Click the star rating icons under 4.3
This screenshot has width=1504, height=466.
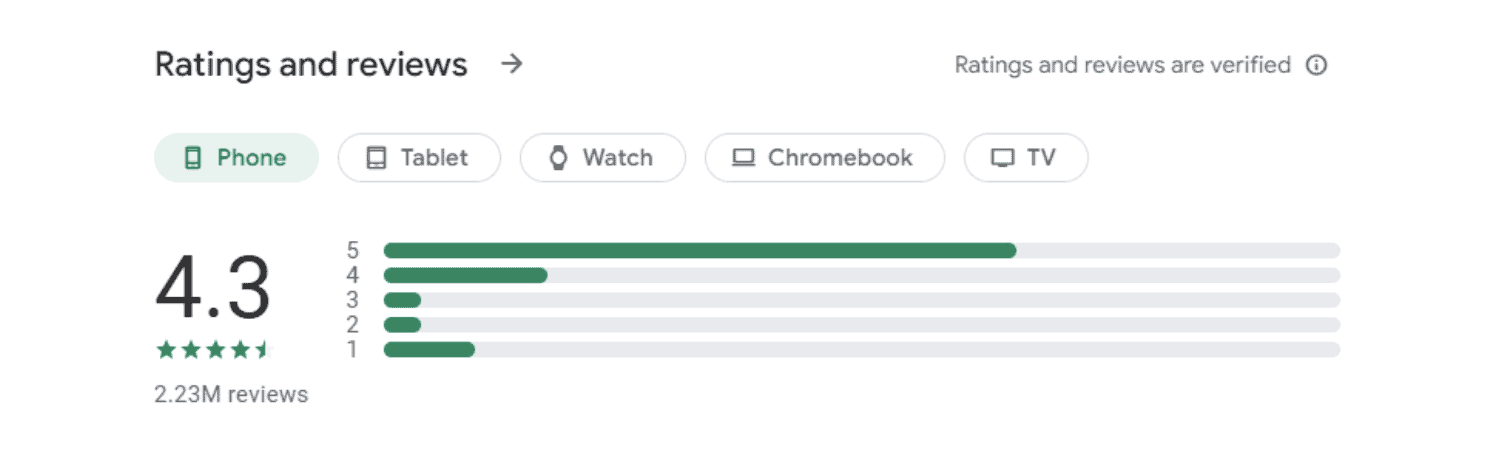point(213,350)
